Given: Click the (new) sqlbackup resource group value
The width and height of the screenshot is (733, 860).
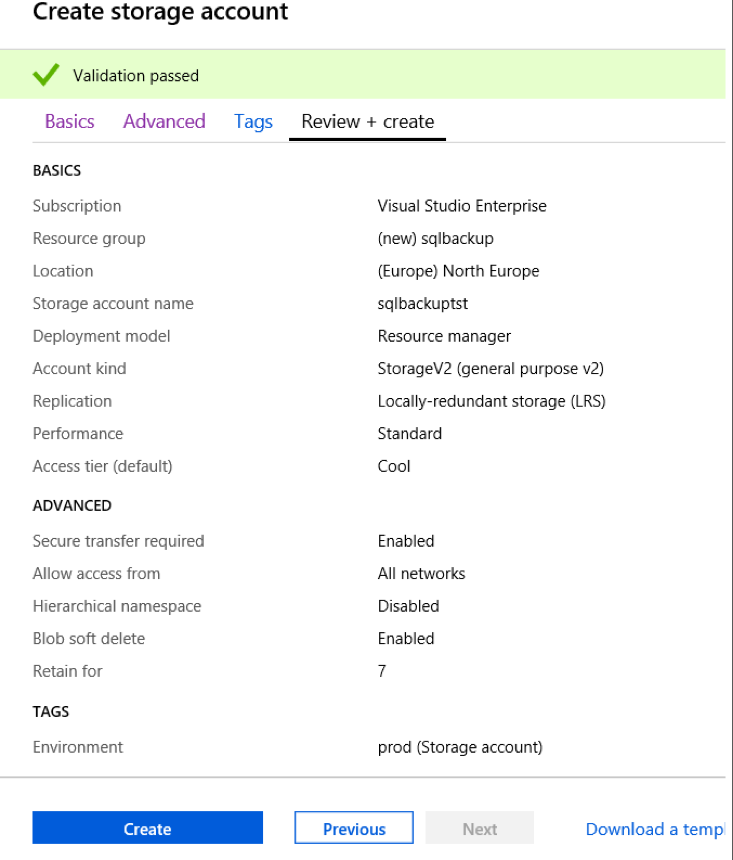Looking at the screenshot, I should pyautogui.click(x=435, y=238).
